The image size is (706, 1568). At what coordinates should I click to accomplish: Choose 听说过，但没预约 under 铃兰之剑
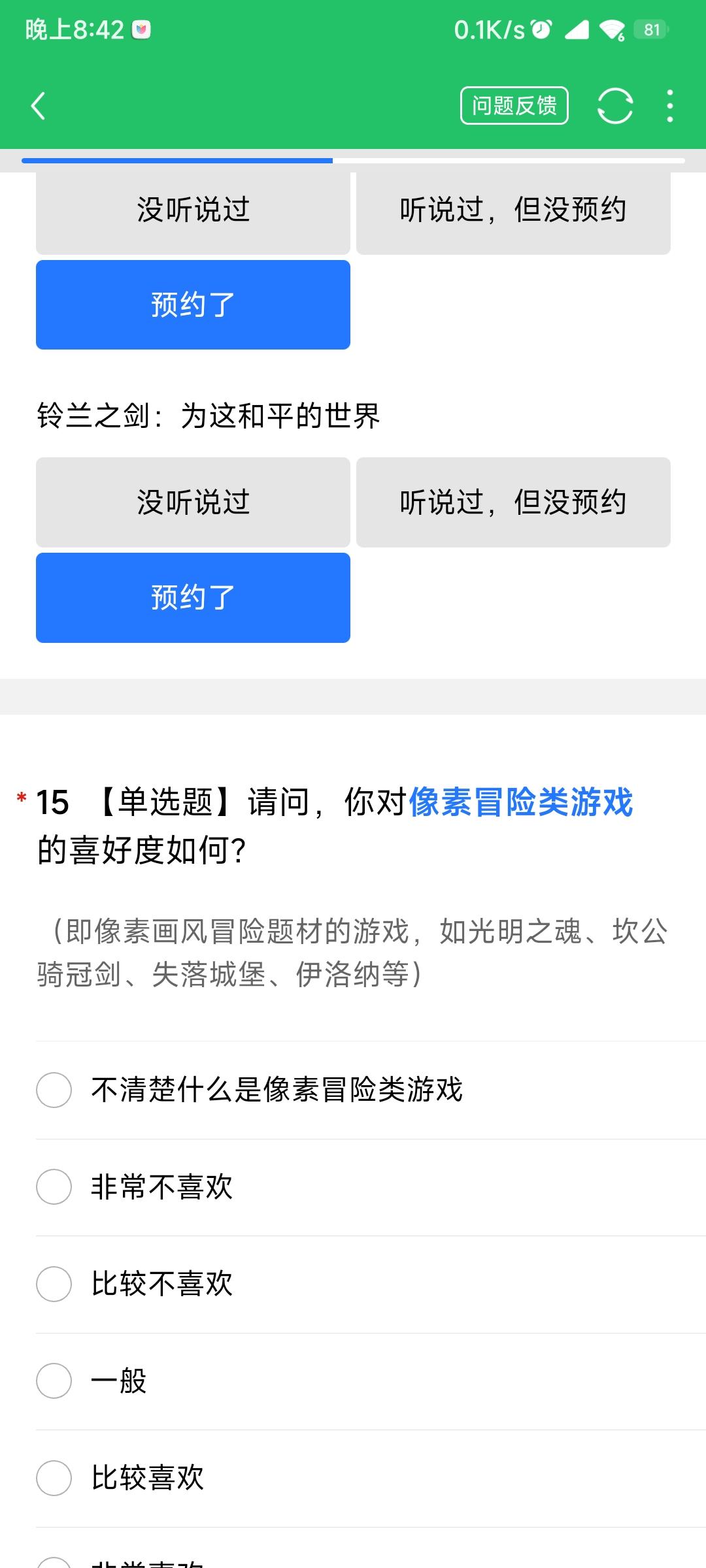pos(513,502)
